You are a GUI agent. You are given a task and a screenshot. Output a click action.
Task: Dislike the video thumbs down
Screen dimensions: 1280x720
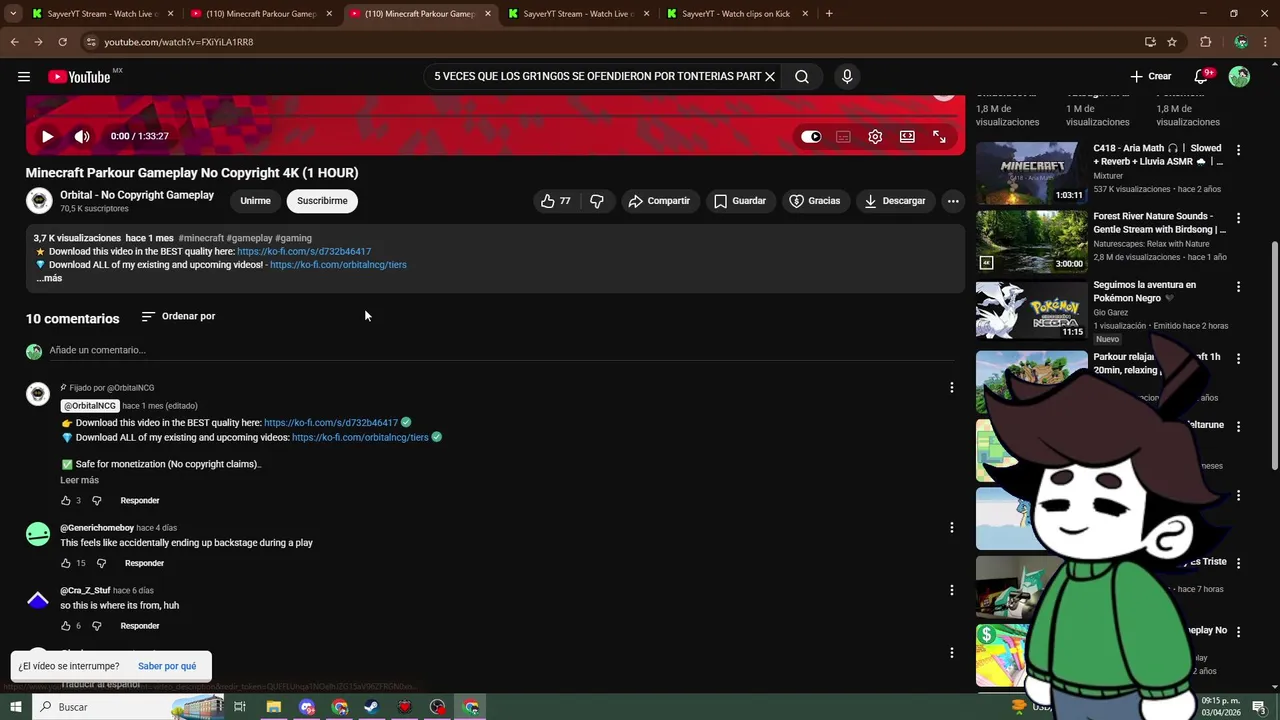(x=597, y=201)
